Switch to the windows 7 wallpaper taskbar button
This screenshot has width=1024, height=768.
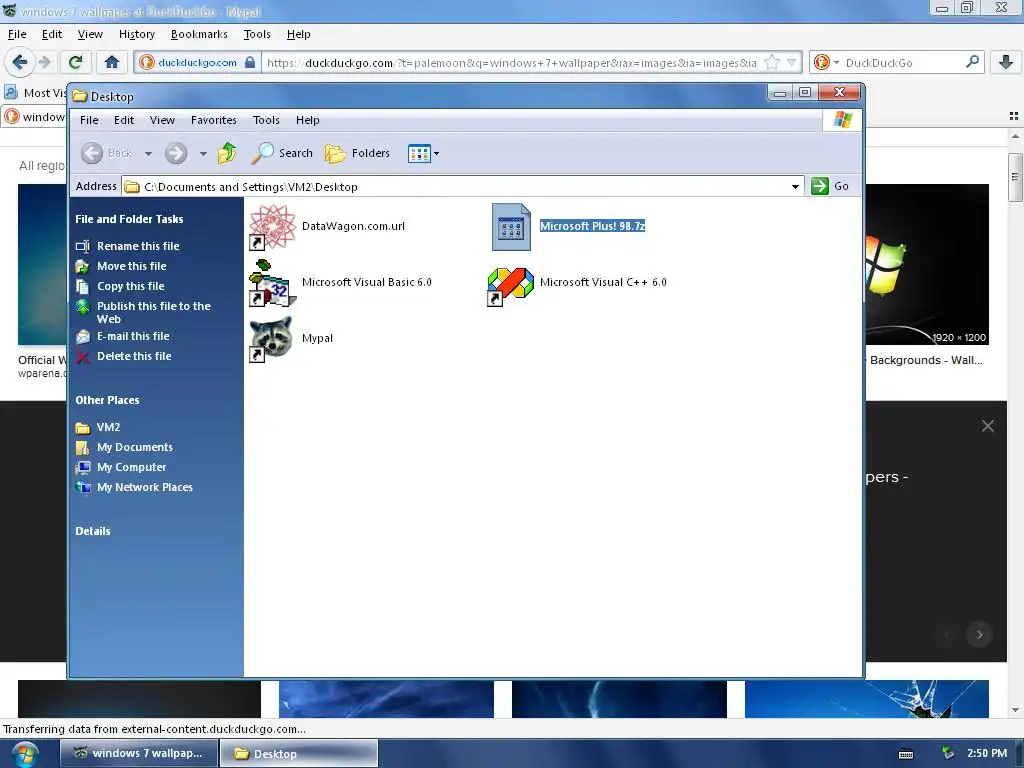click(x=138, y=754)
